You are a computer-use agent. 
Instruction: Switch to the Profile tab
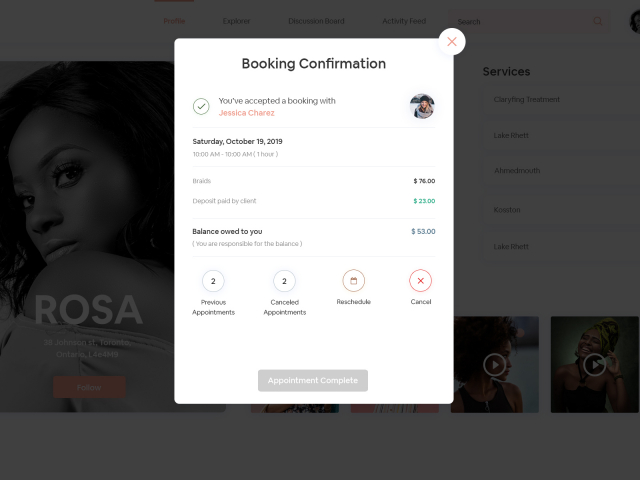click(175, 21)
